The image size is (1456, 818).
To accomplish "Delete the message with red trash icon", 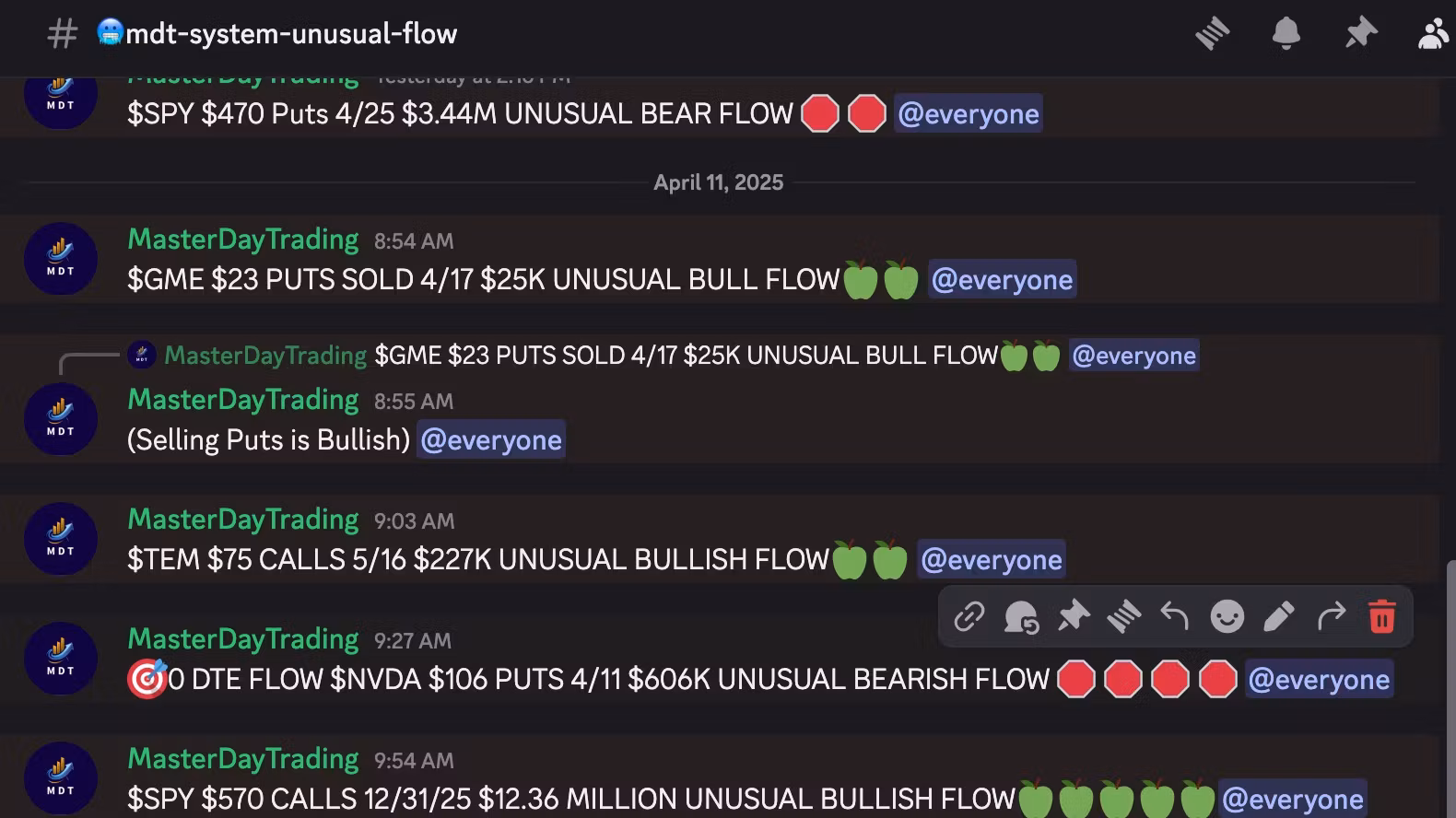I will (1381, 616).
